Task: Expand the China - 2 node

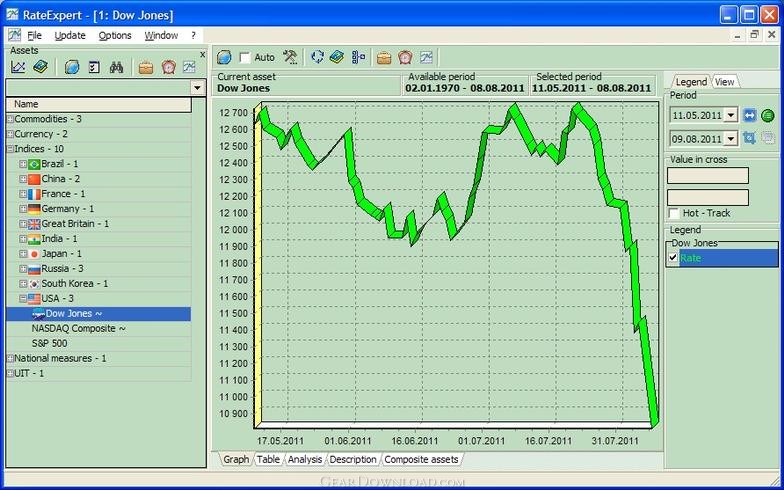Action: (23, 179)
